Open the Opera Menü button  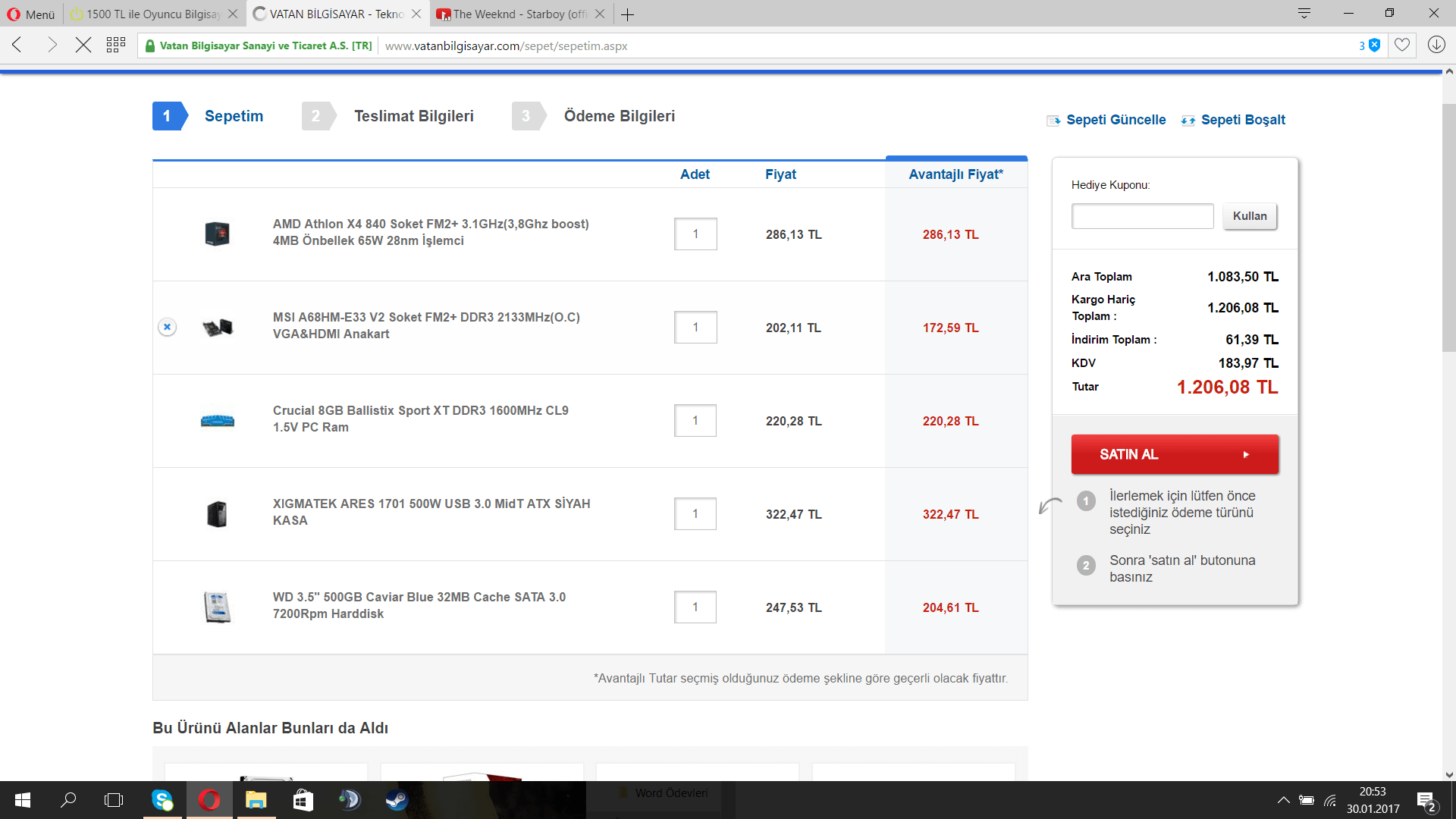click(x=31, y=14)
